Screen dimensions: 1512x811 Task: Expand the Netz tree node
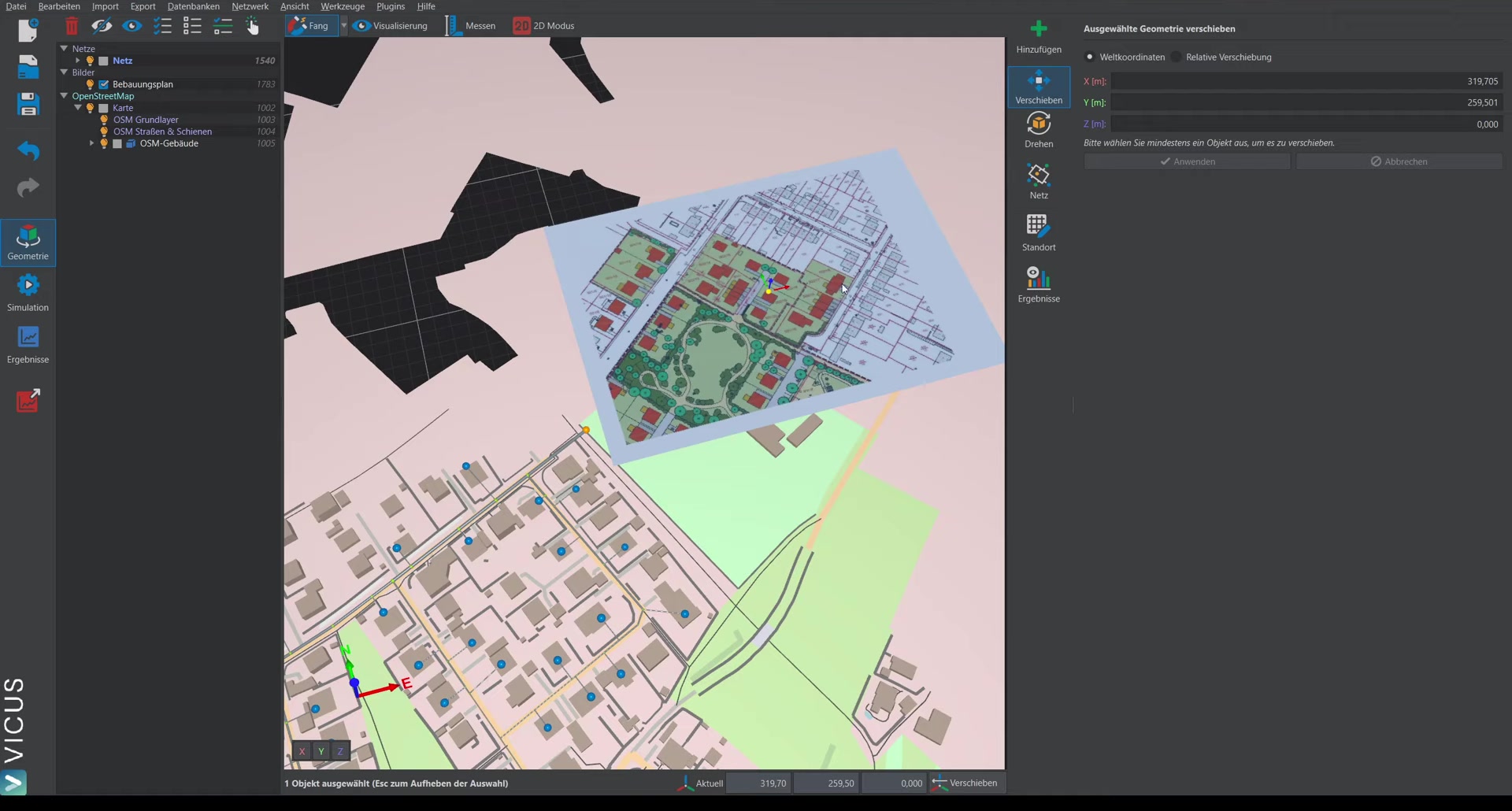[77, 61]
